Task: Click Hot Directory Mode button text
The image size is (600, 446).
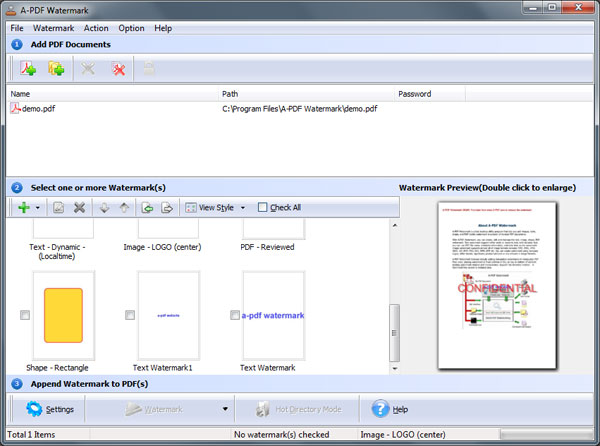Action: [x=308, y=409]
